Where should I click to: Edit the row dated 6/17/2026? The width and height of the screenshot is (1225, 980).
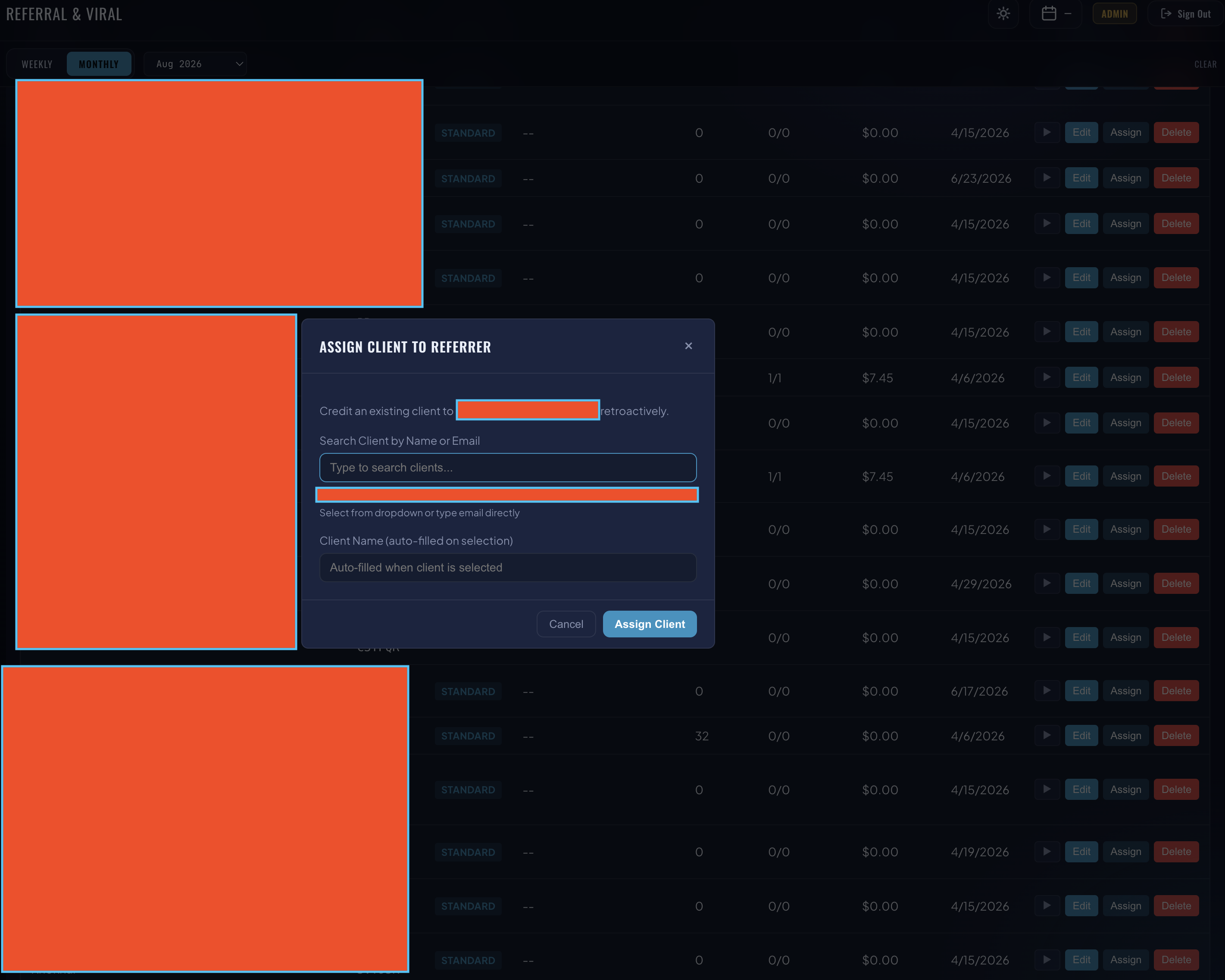(1081, 691)
